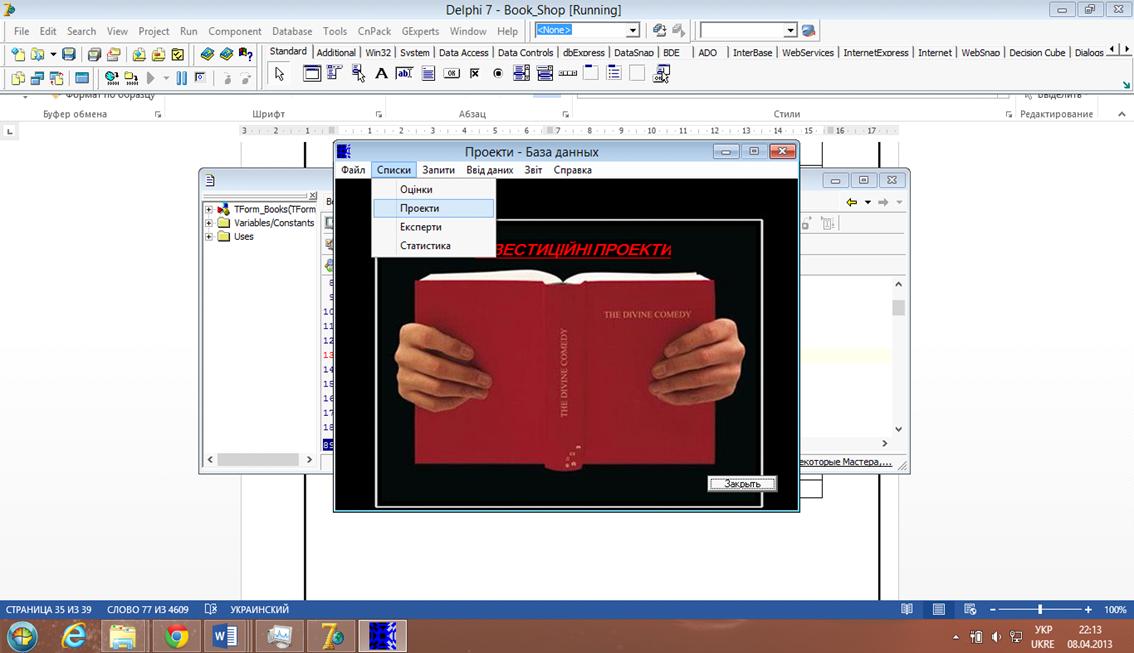Pick the Label component (letter A)
Viewport: 1134px width, 653px height.
click(x=381, y=74)
